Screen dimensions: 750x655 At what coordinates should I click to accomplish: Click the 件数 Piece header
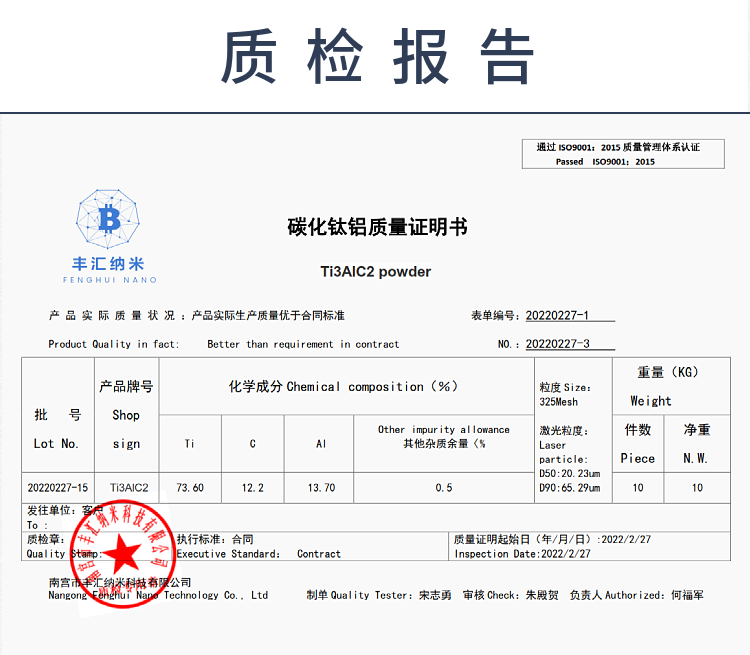(638, 444)
